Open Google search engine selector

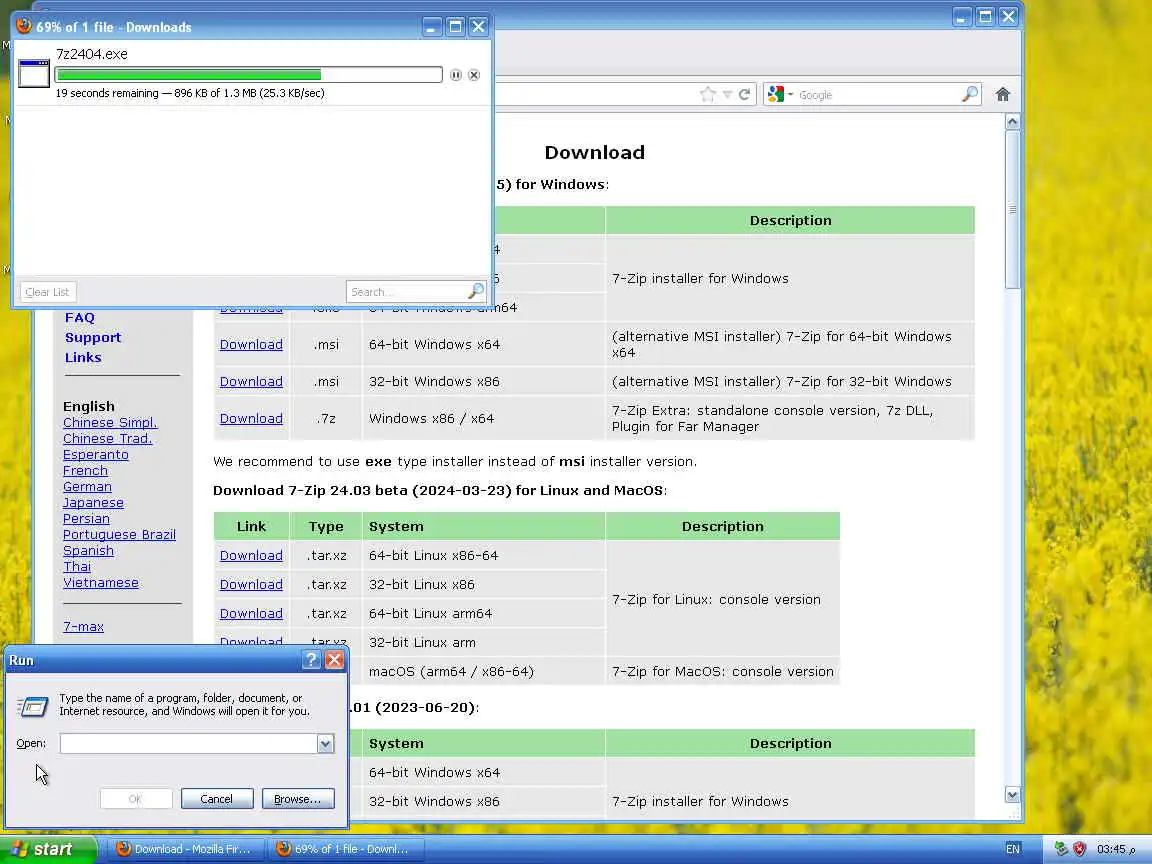pos(780,95)
